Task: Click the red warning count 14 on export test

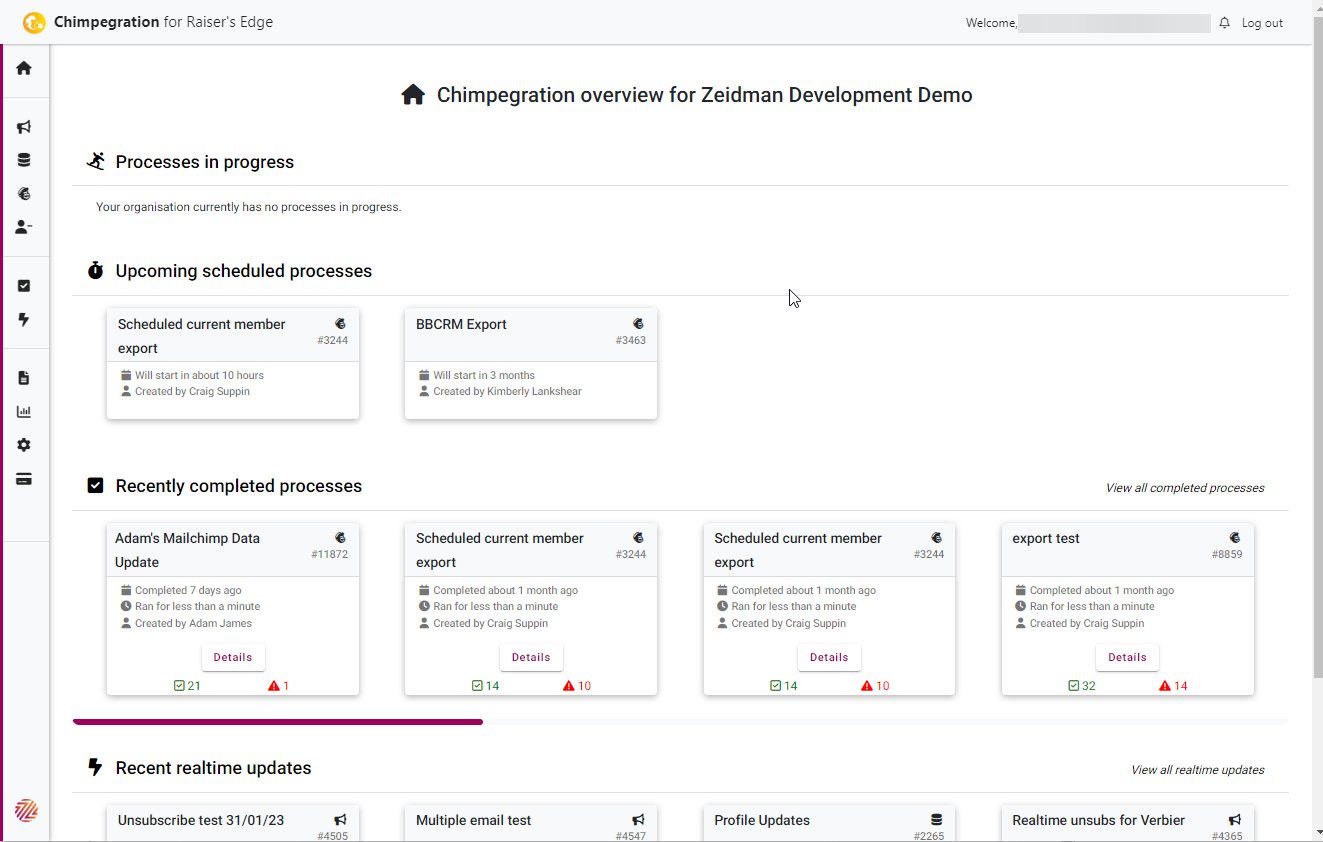Action: point(1174,686)
